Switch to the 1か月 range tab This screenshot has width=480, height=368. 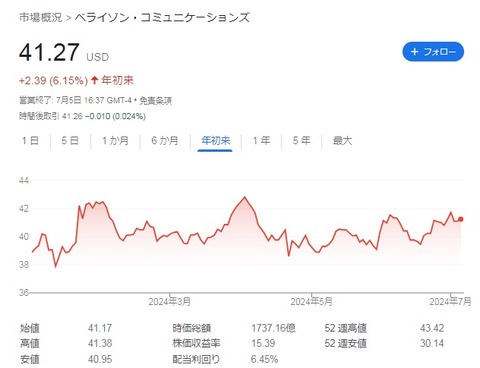coord(115,140)
